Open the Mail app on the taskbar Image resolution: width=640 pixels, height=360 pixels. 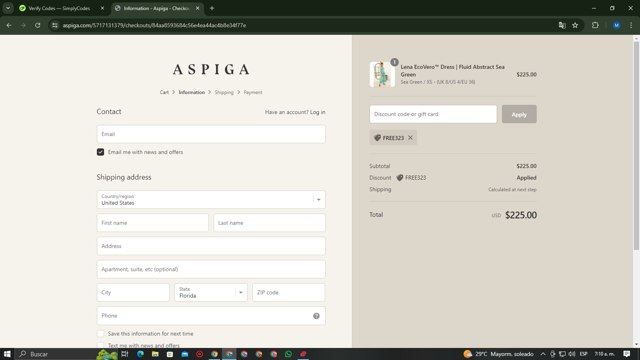pos(185,354)
